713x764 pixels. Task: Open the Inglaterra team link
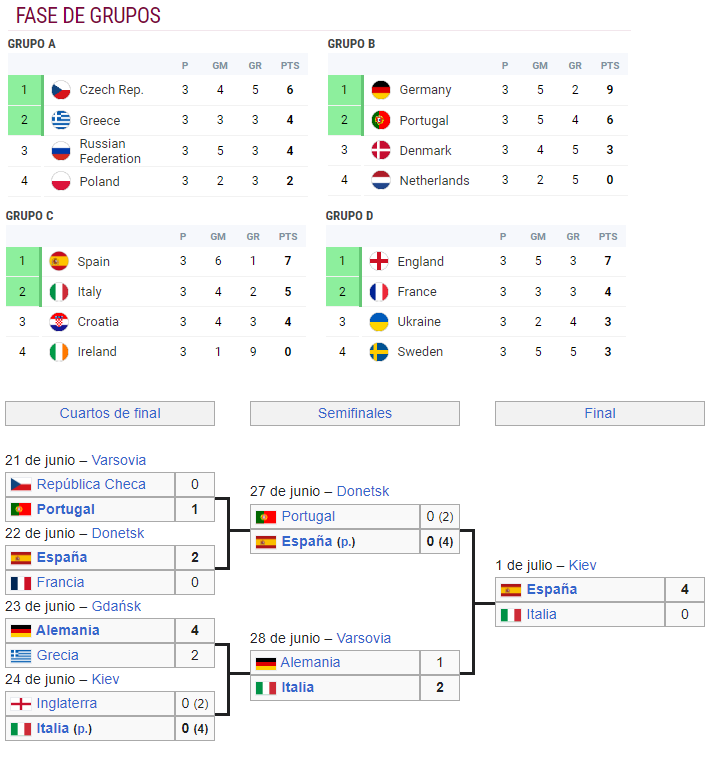(x=67, y=703)
